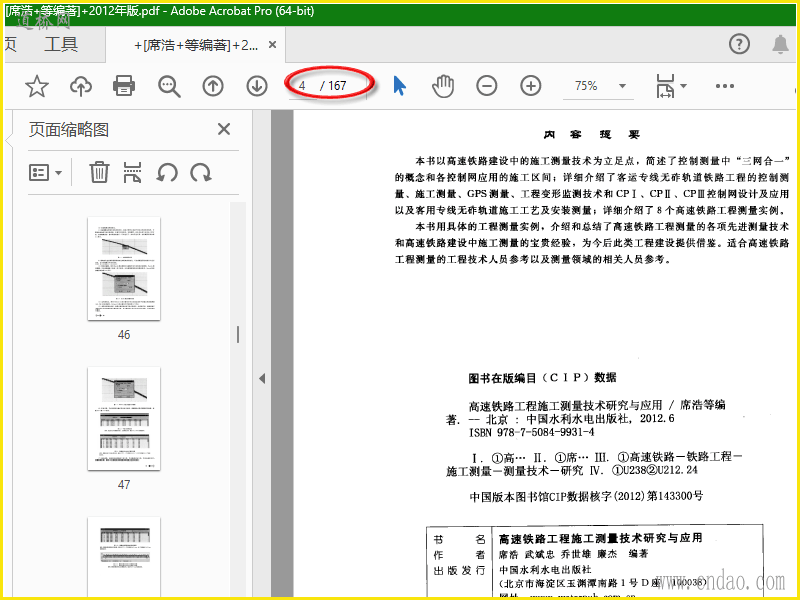Select the arrow selection tool

point(399,86)
